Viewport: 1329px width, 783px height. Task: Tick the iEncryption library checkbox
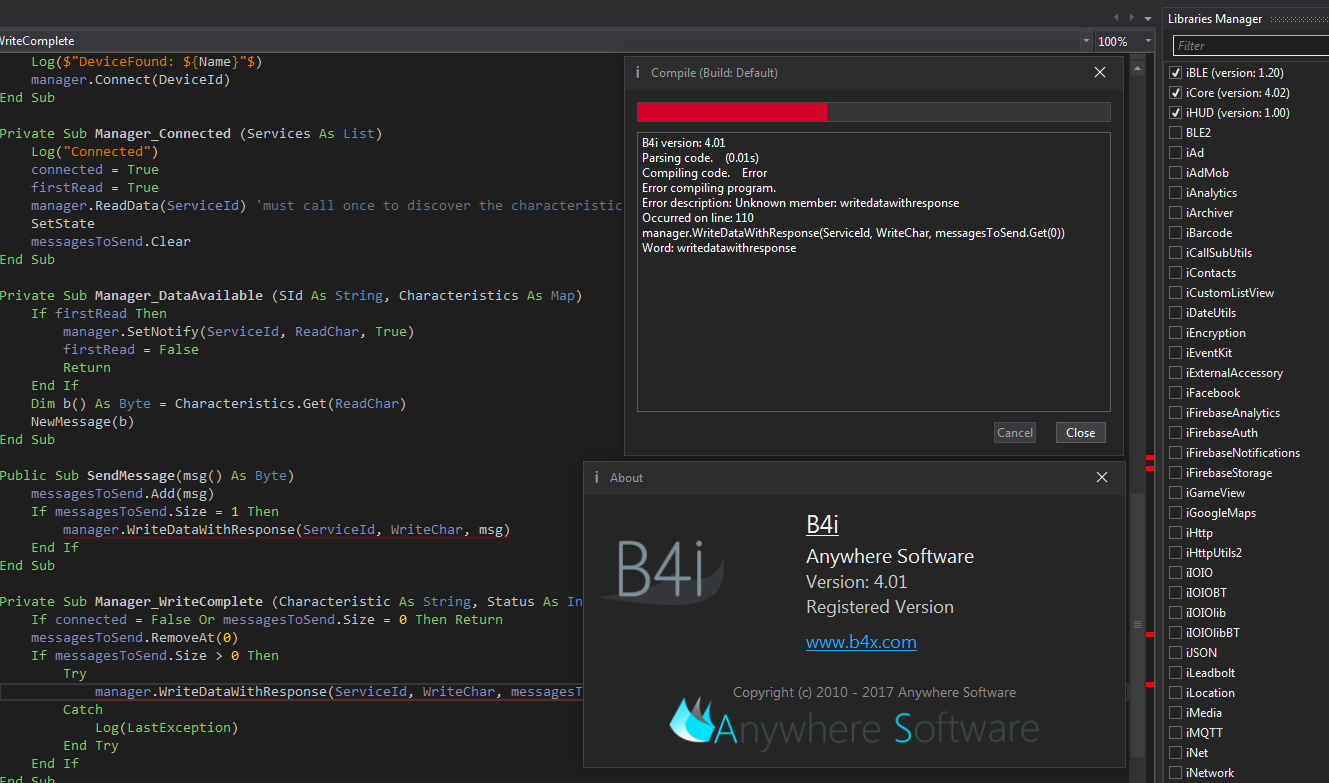[1177, 333]
